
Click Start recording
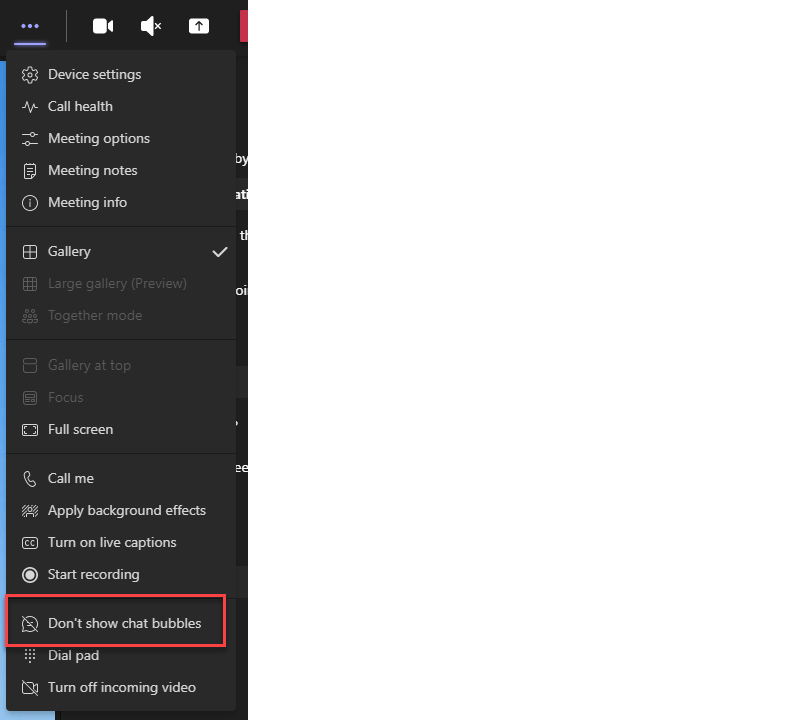[93, 574]
